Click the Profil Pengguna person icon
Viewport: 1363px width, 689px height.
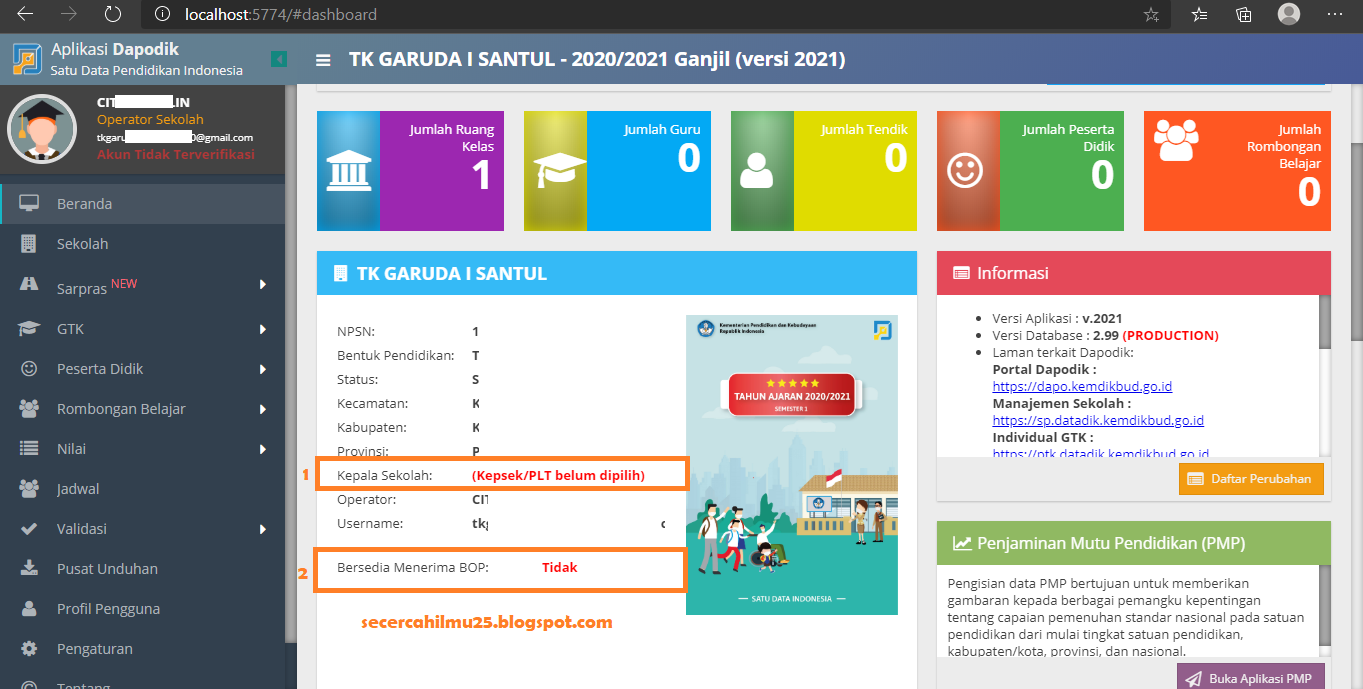[31, 608]
